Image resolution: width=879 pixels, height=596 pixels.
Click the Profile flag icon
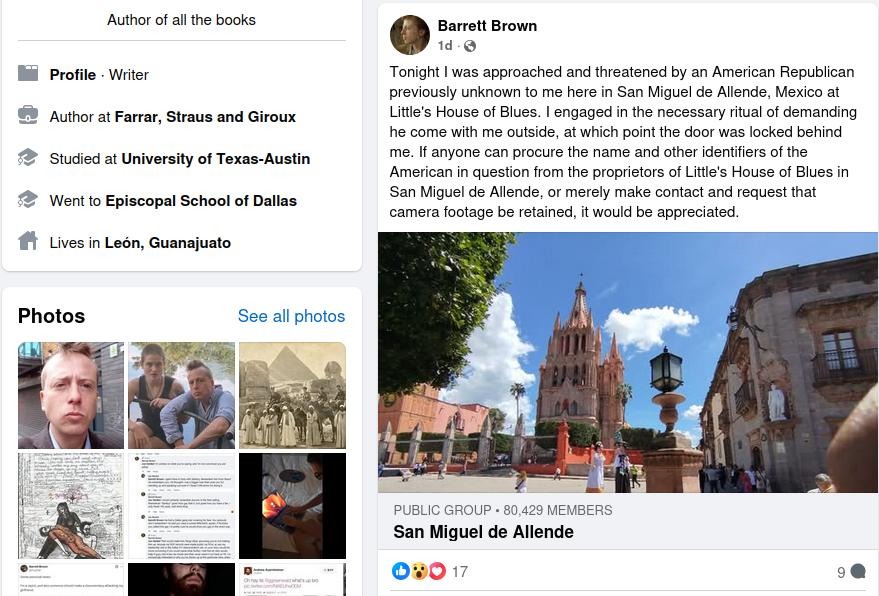(x=28, y=73)
